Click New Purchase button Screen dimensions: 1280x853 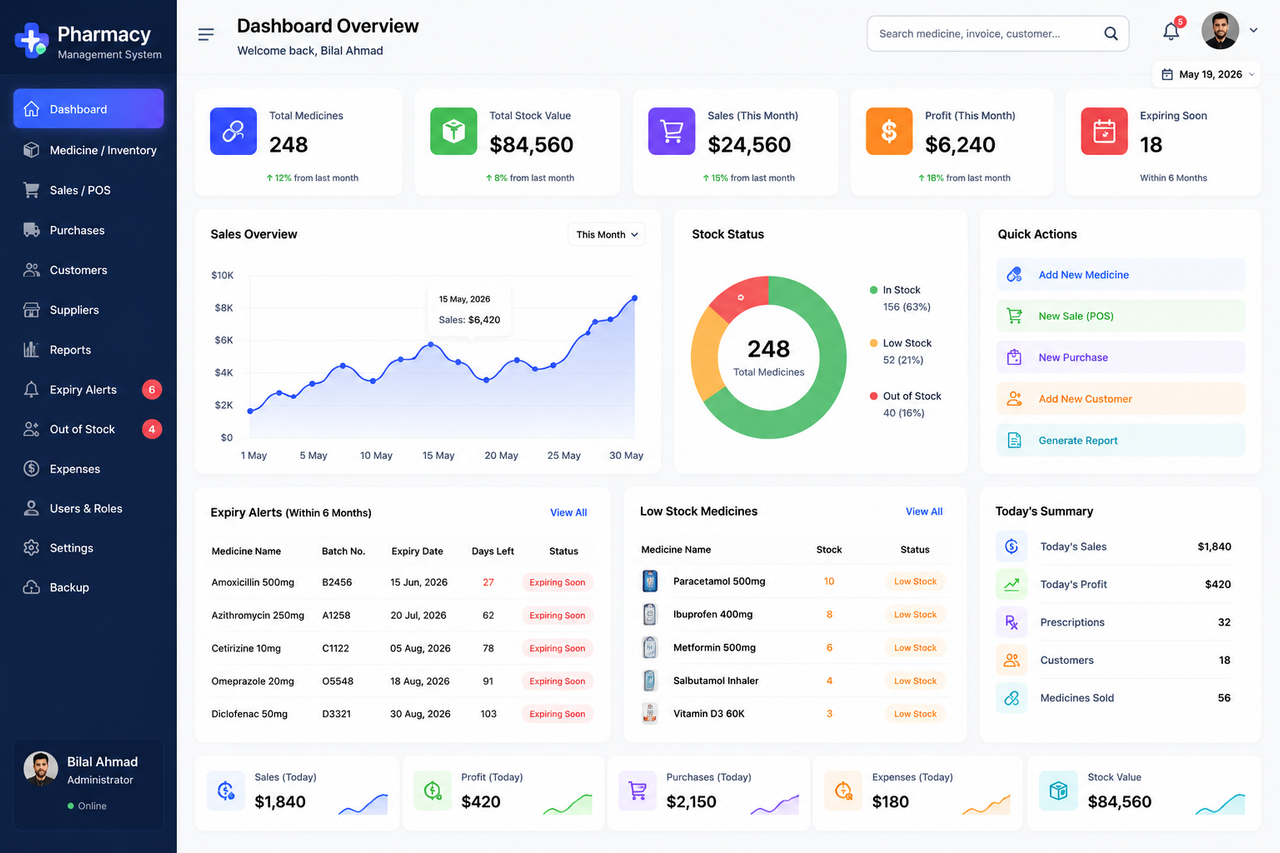point(1121,357)
